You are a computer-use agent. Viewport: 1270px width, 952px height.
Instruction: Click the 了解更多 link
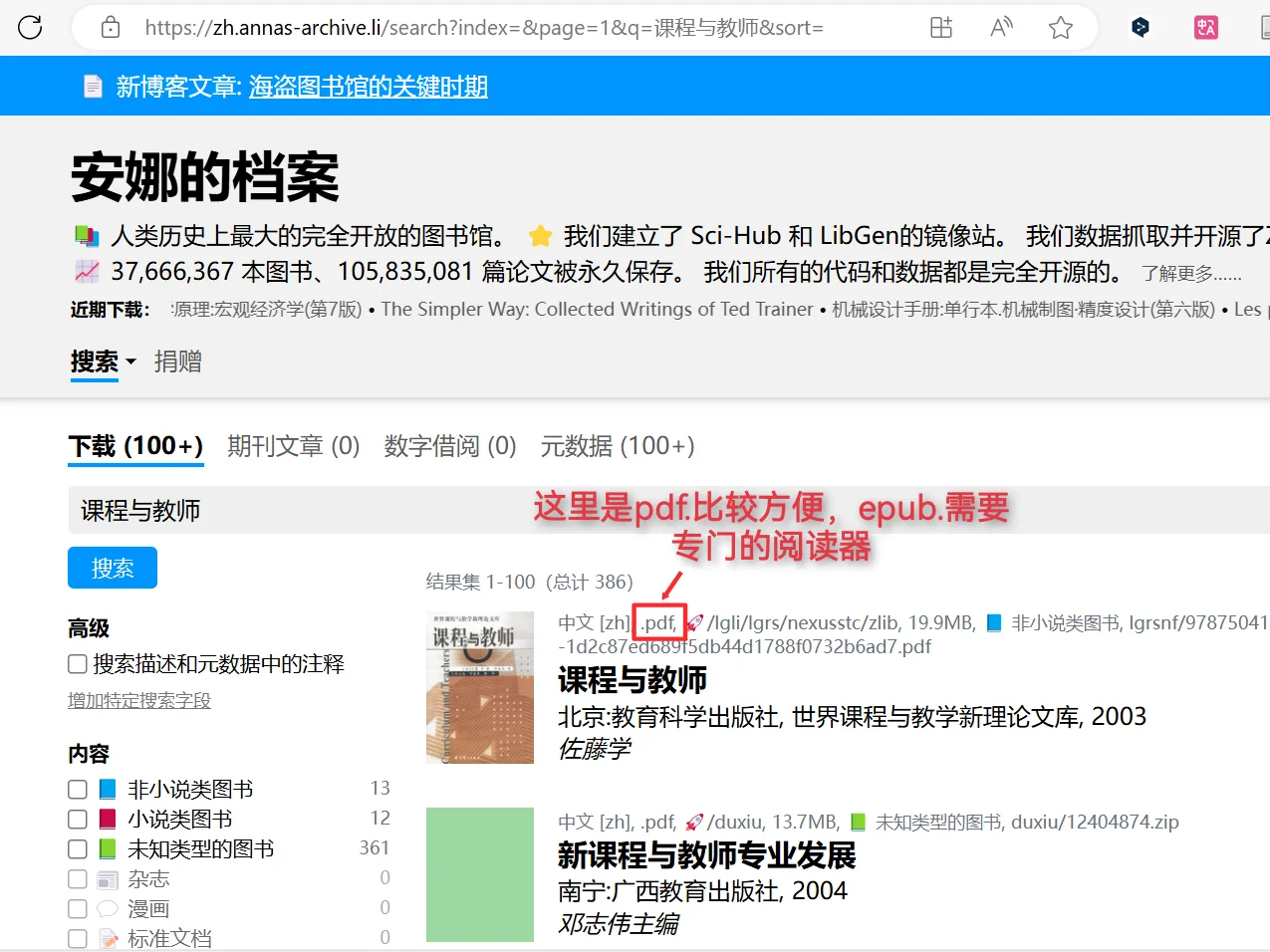1191,273
